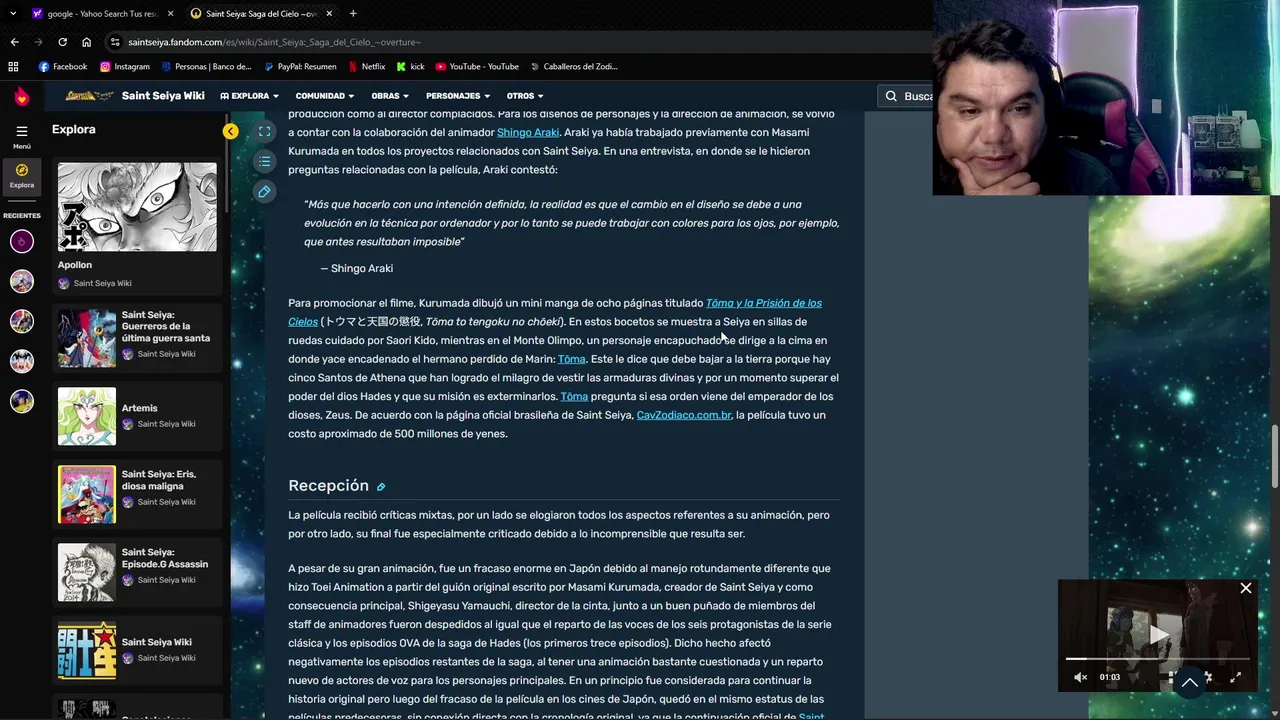Screen dimensions: 1280x720
Task: Open the Saint Seiya Wiki logo card
Action: (x=137, y=650)
